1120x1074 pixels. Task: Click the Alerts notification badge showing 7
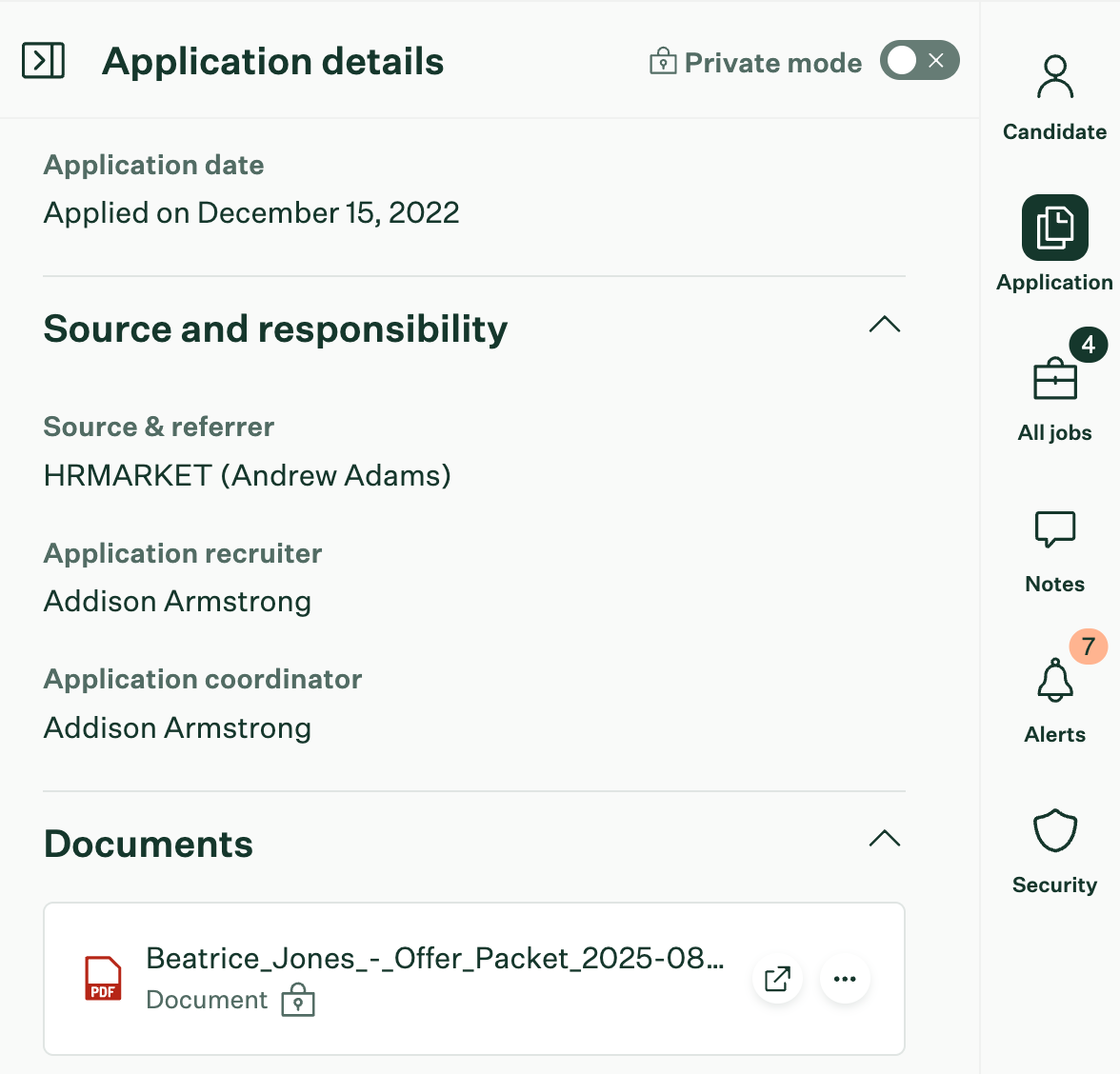point(1089,646)
